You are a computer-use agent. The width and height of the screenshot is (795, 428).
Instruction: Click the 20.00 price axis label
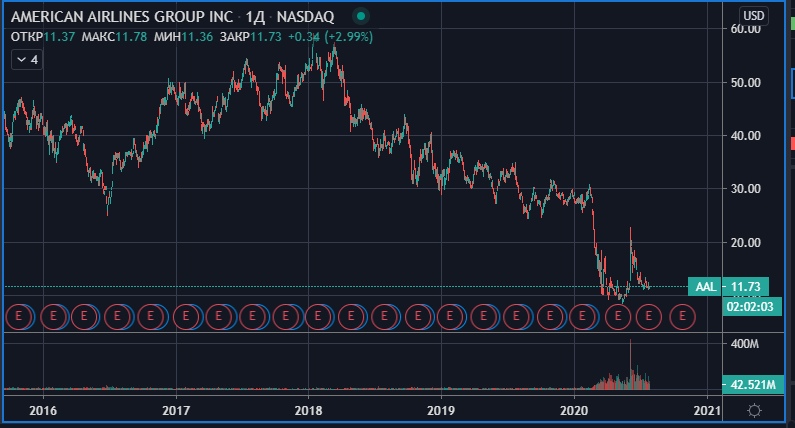click(745, 242)
